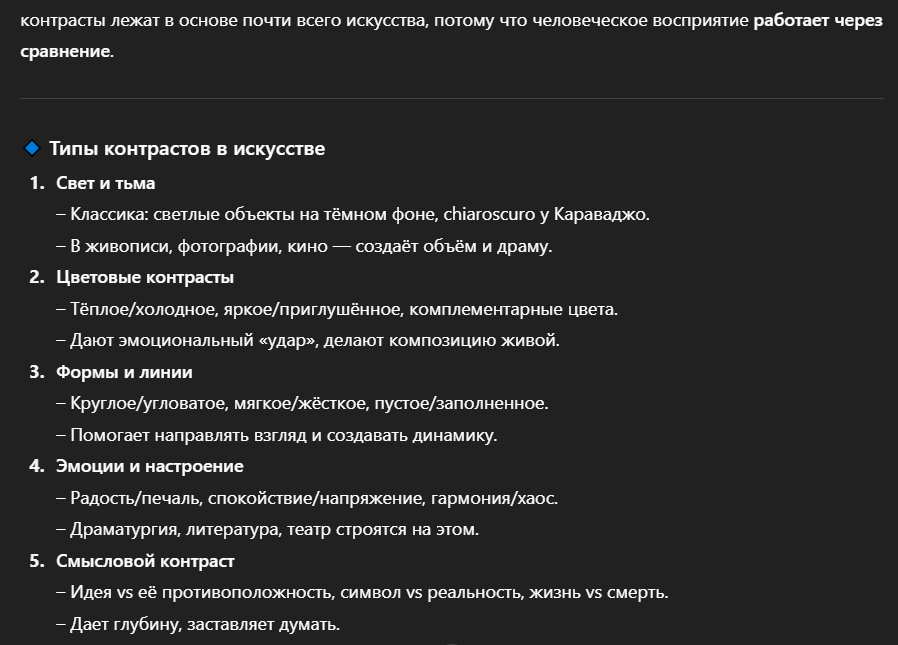The image size is (898, 645).
Task: Click the line 'Тёплое/холодное, яркое/приглушённое'
Action: pos(337,309)
